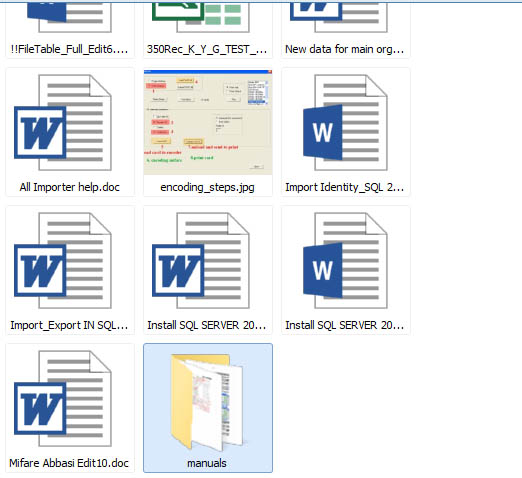Select the encoding_steps.jpg image thumbnail
This screenshot has width=522, height=478.
click(x=208, y=122)
